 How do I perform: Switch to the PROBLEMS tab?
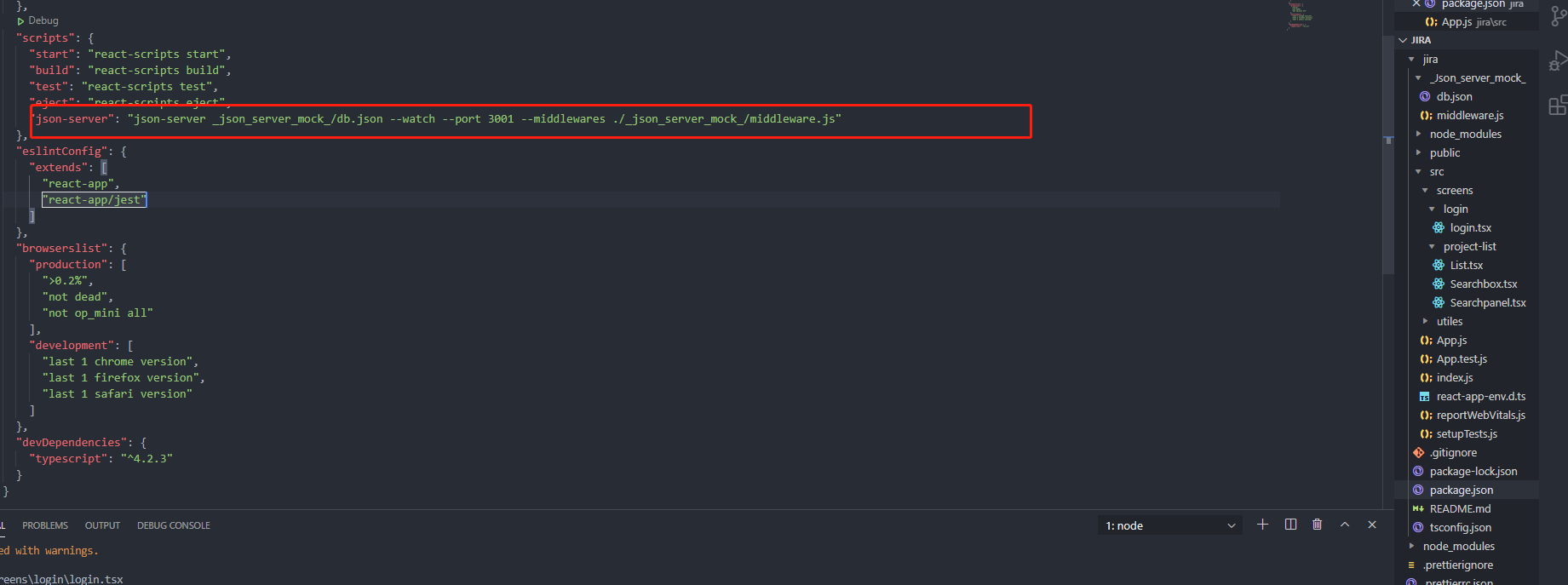point(45,525)
